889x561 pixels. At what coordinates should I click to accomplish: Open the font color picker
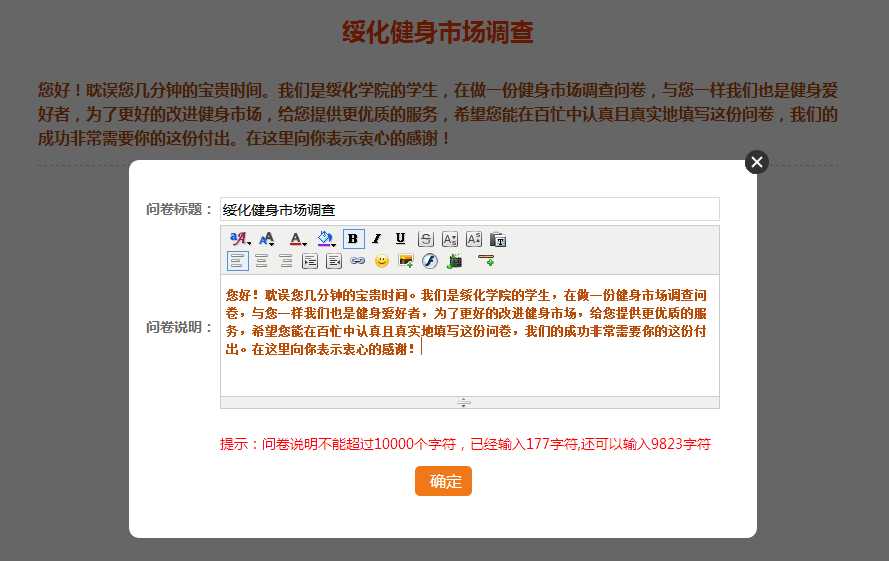pyautogui.click(x=297, y=239)
